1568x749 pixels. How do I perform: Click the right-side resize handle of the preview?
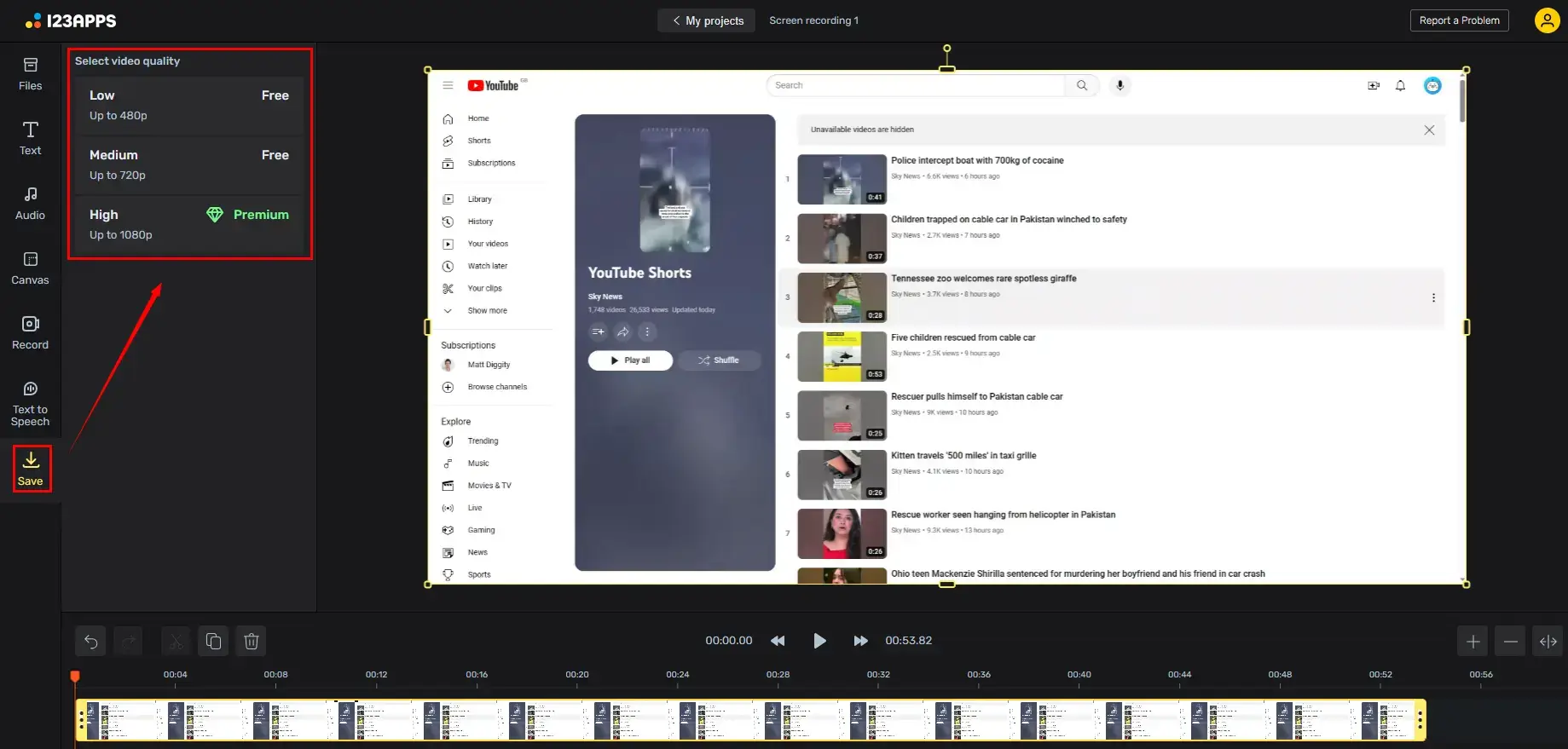[x=1467, y=327]
